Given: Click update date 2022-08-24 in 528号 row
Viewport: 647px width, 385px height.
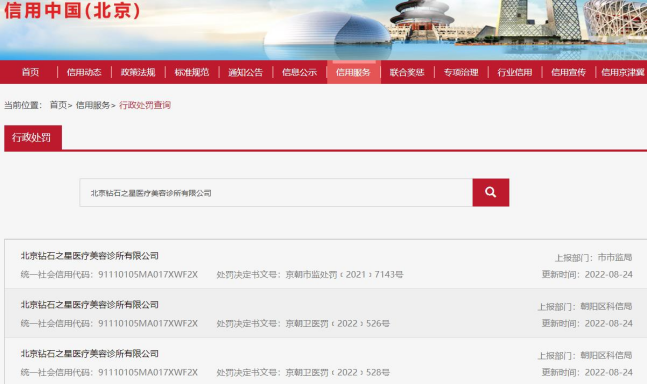Looking at the screenshot, I should 609,372.
